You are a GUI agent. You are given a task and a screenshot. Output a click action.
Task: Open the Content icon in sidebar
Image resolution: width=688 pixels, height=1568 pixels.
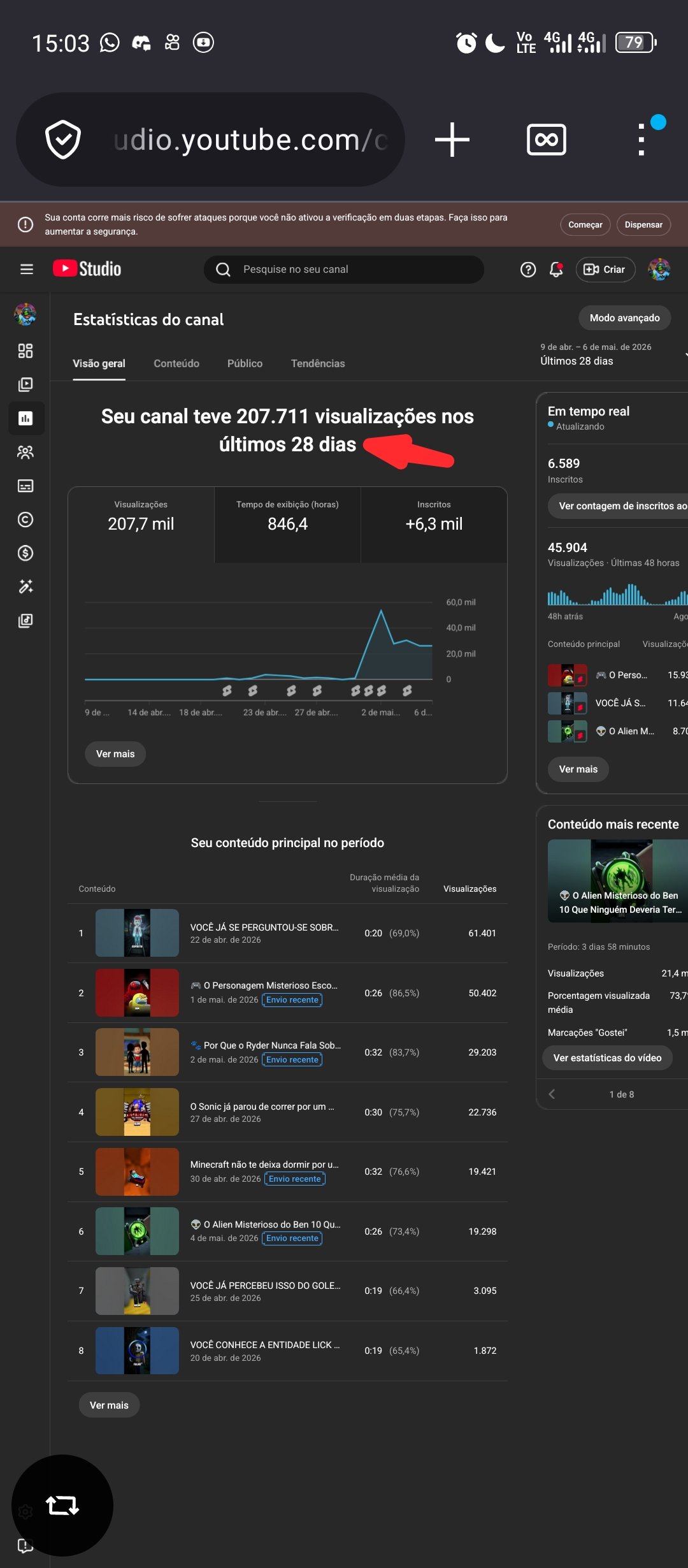(25, 384)
